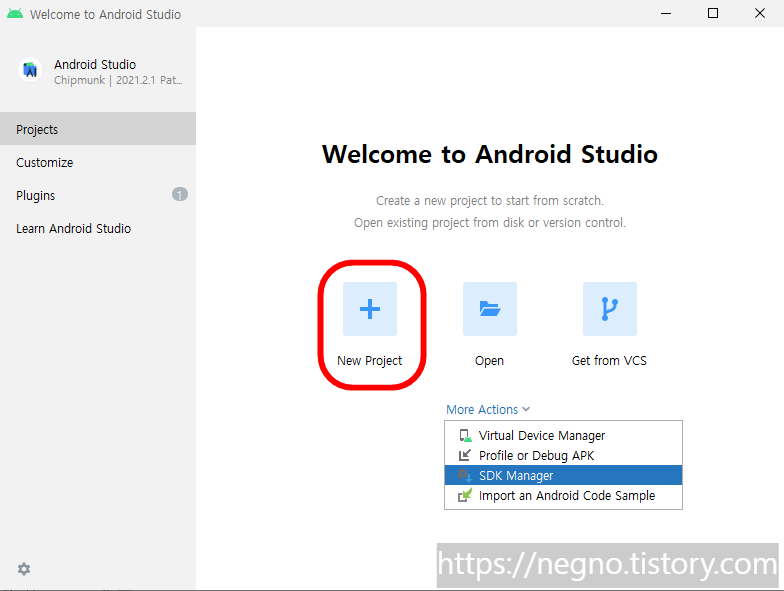
Task: Click the SDK Manager icon
Action: [465, 476]
